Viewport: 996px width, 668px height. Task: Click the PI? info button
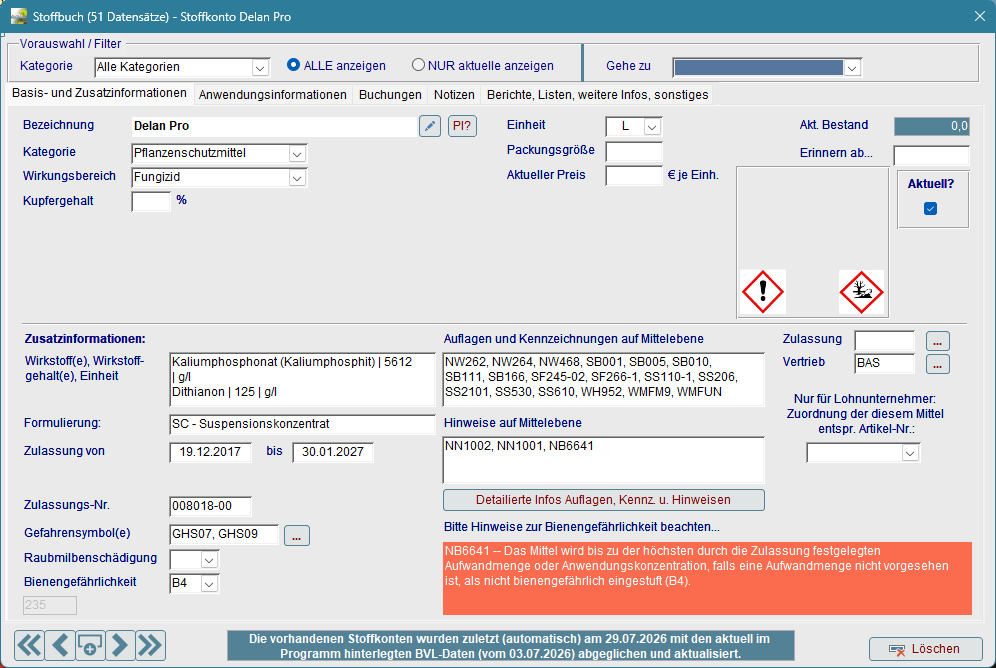point(462,126)
